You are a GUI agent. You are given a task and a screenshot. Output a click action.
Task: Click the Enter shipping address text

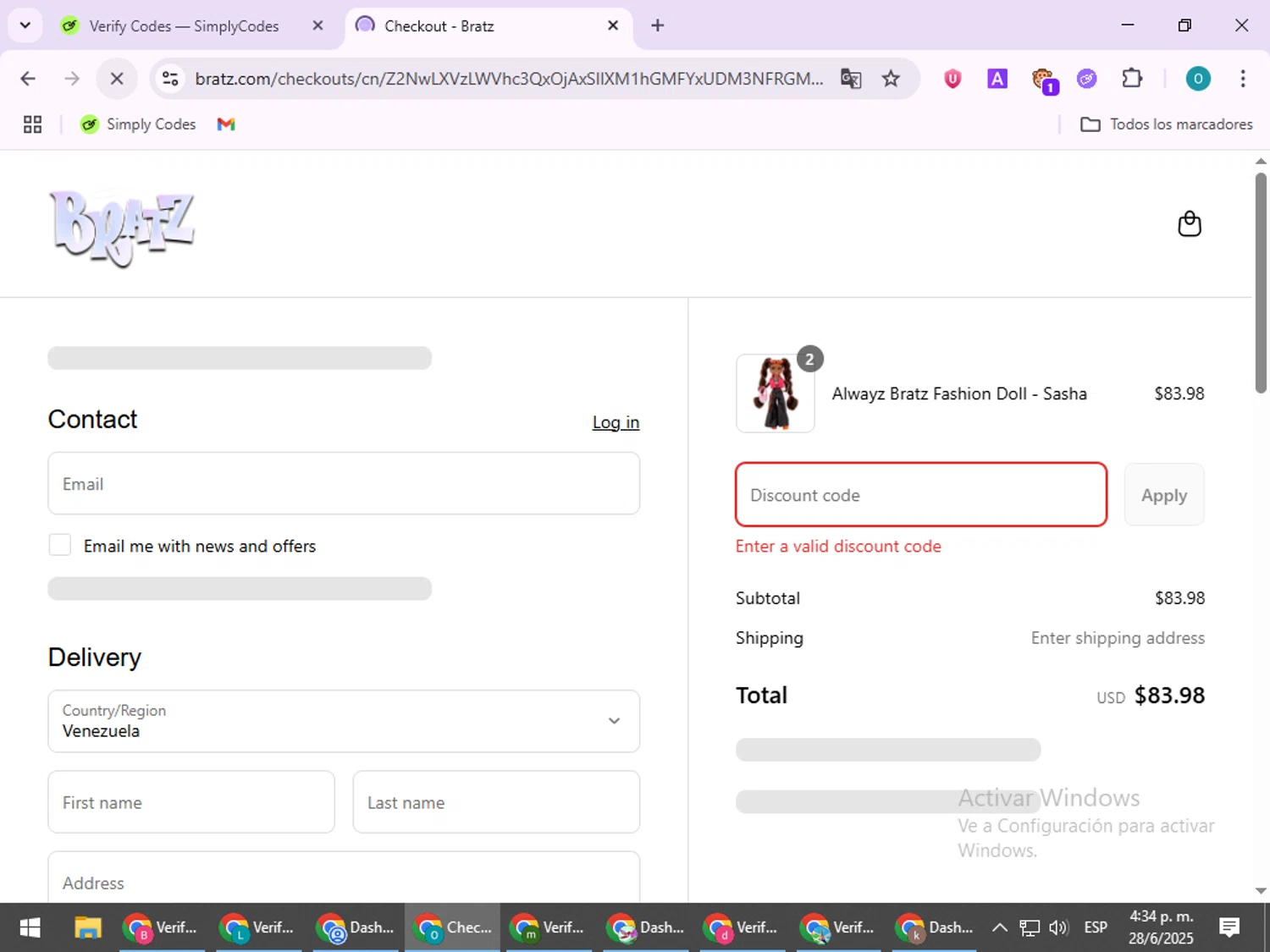click(1118, 638)
